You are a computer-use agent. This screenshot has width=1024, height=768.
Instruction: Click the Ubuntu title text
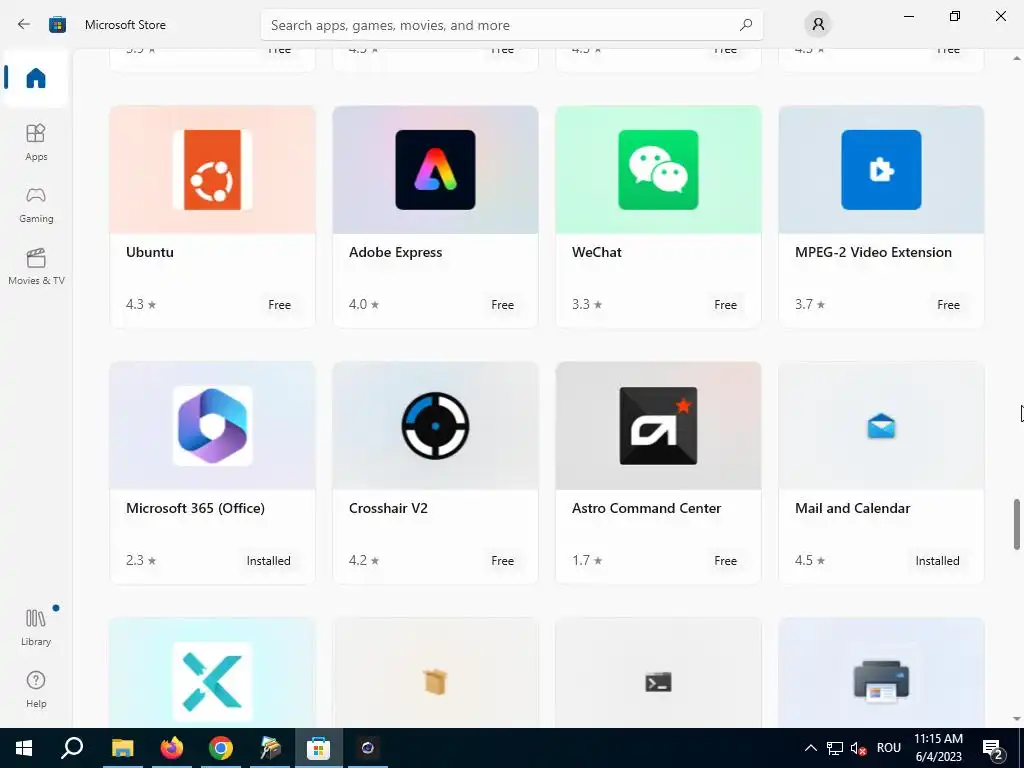click(x=150, y=252)
